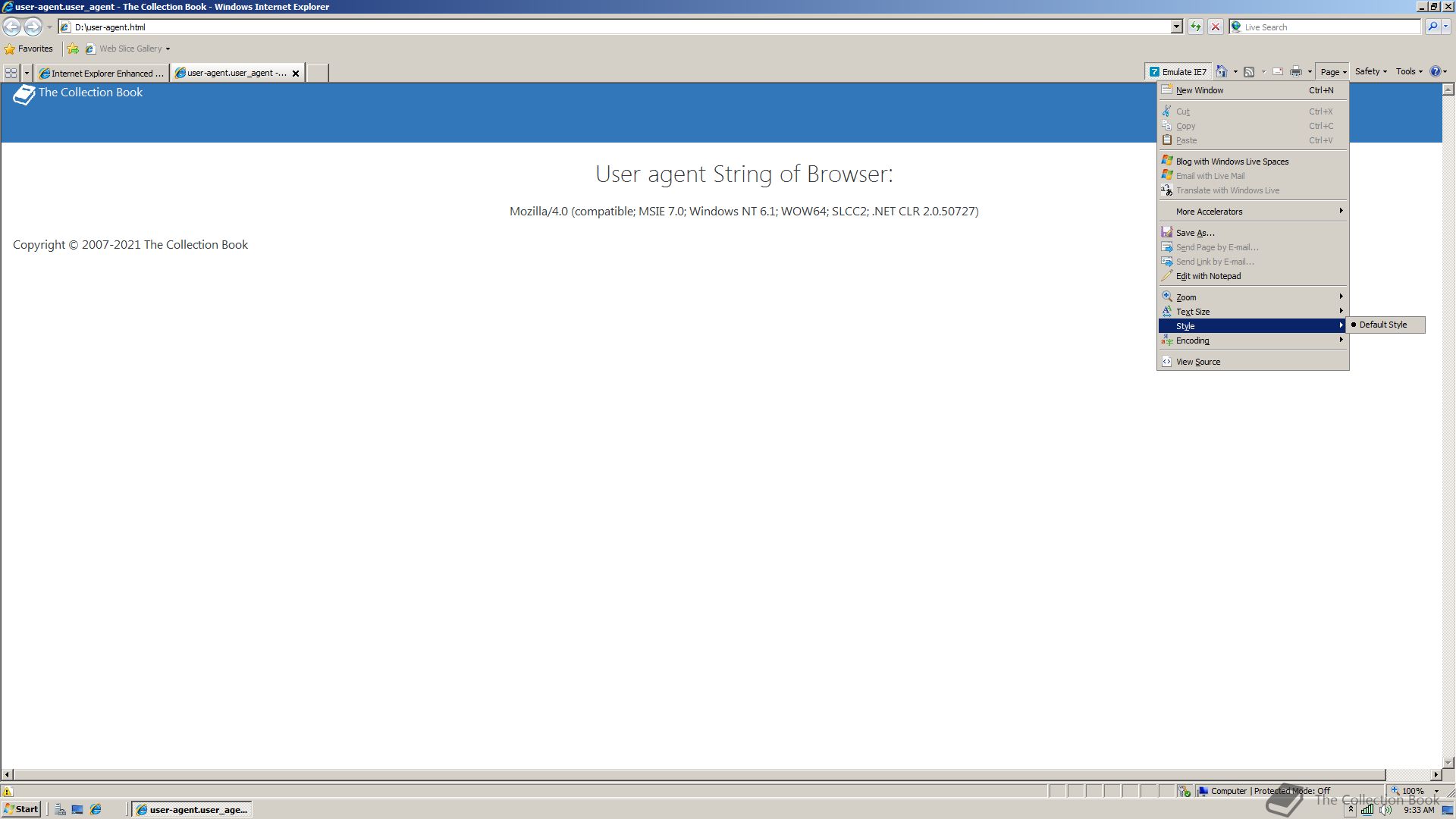
Task: Click the Add to Favorites Bar icon
Action: pos(73,49)
